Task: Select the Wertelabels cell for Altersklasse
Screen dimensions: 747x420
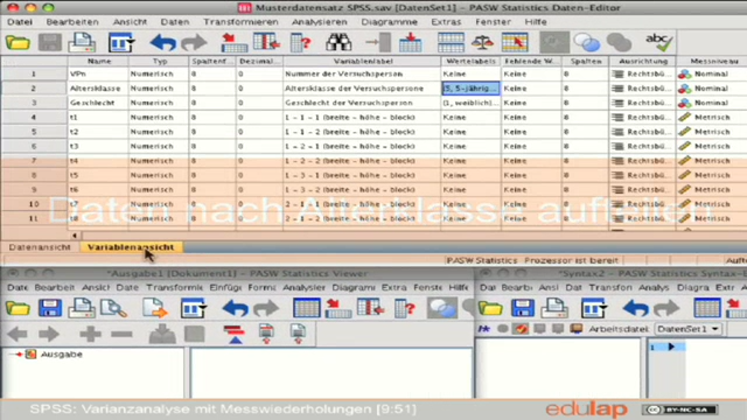Action: click(469, 88)
